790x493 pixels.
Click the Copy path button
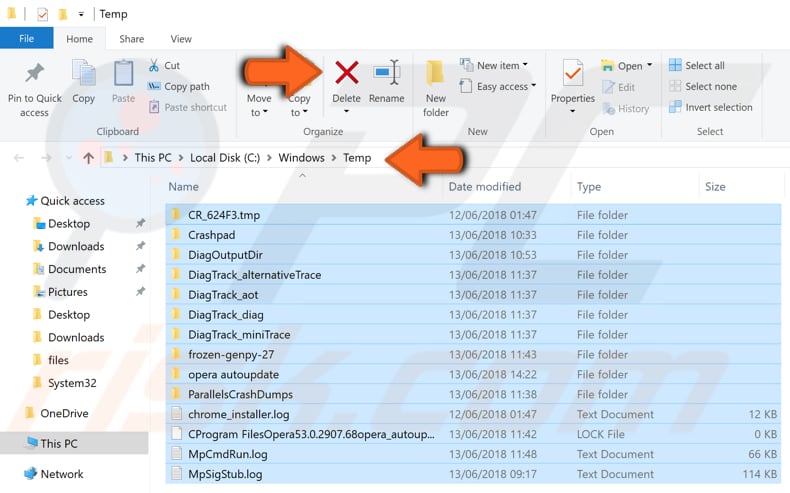(178, 87)
